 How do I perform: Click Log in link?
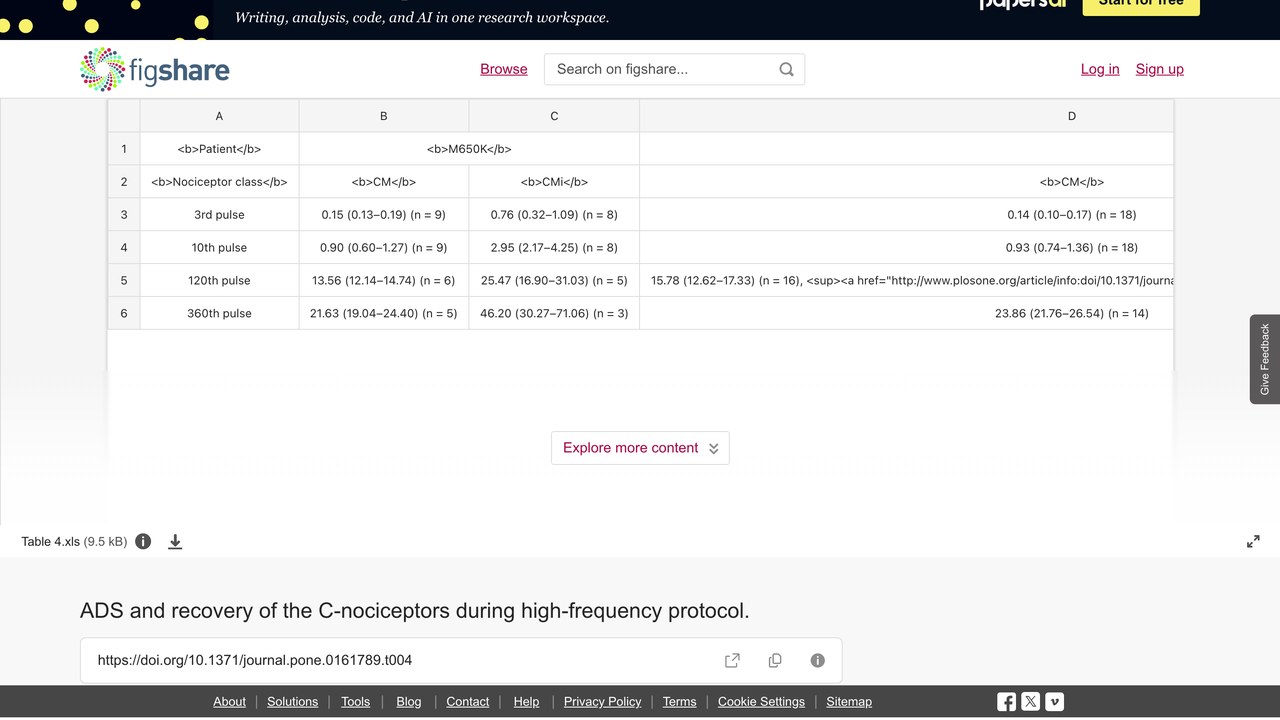[x=1100, y=69]
